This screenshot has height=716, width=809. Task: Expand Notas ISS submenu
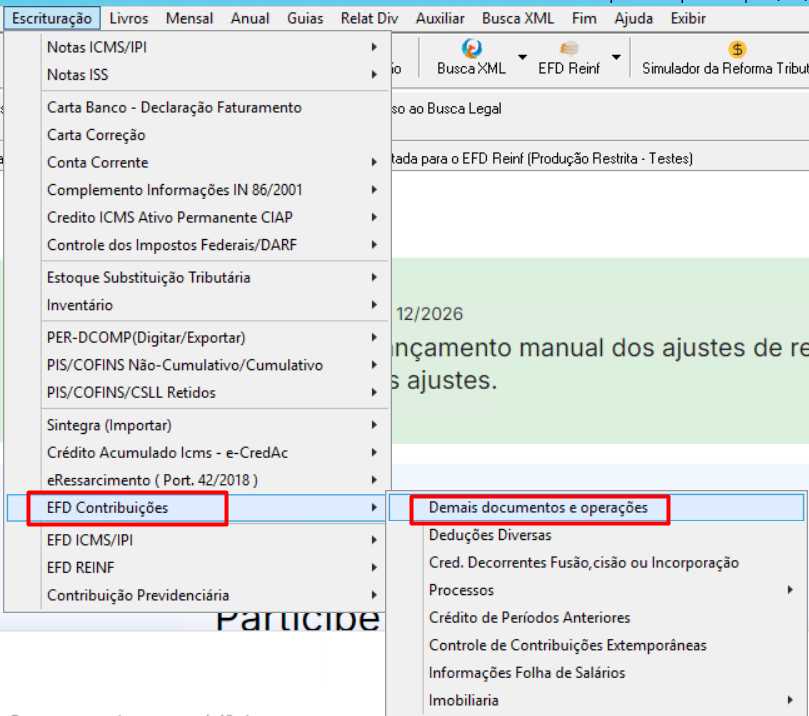196,75
